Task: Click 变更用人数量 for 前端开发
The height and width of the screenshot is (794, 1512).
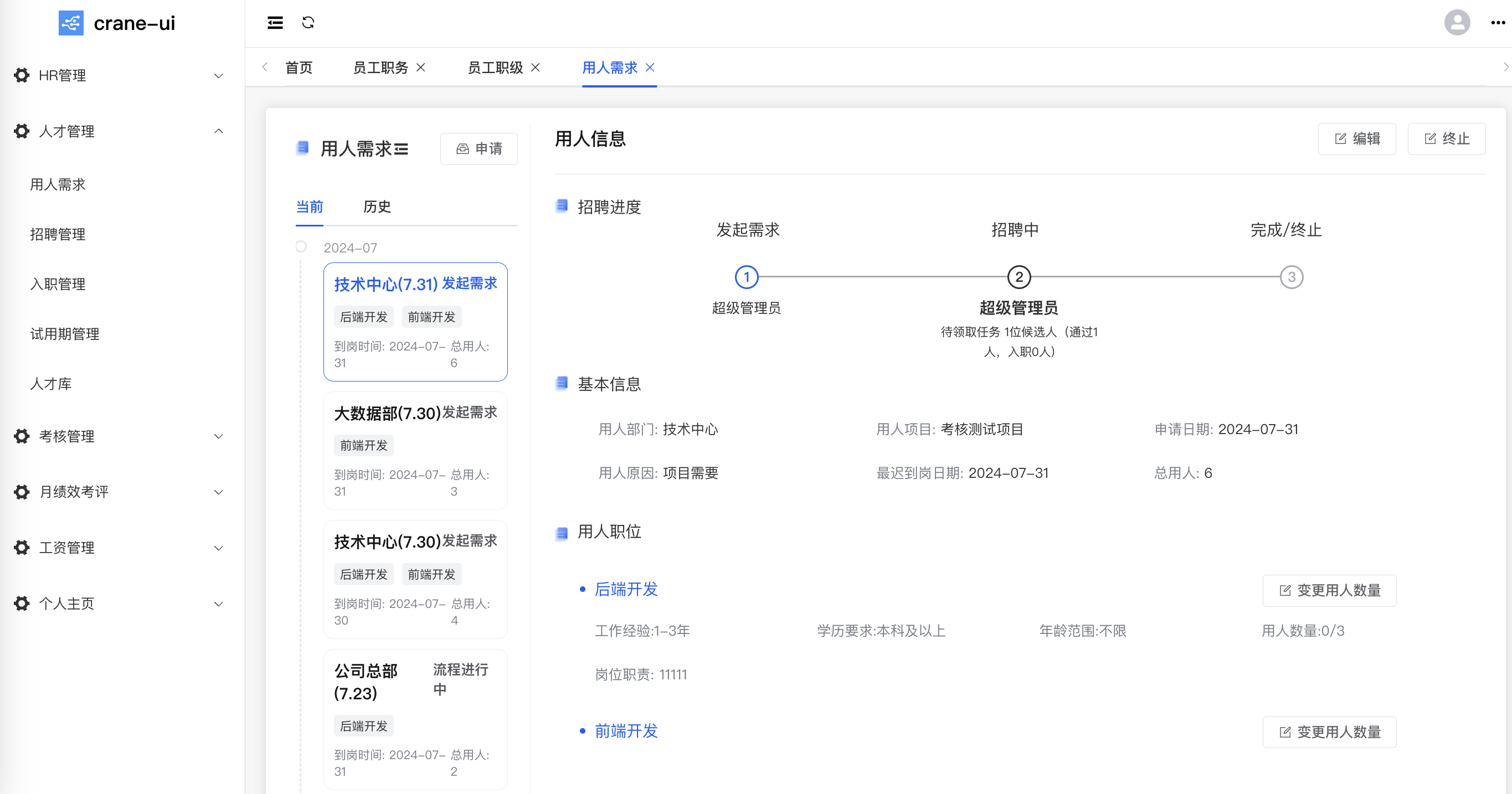Action: [x=1329, y=733]
